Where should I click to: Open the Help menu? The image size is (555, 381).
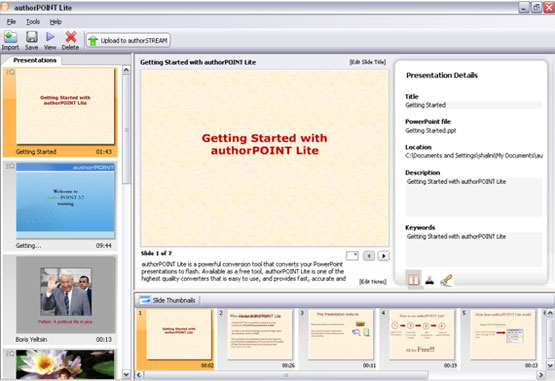[56, 22]
